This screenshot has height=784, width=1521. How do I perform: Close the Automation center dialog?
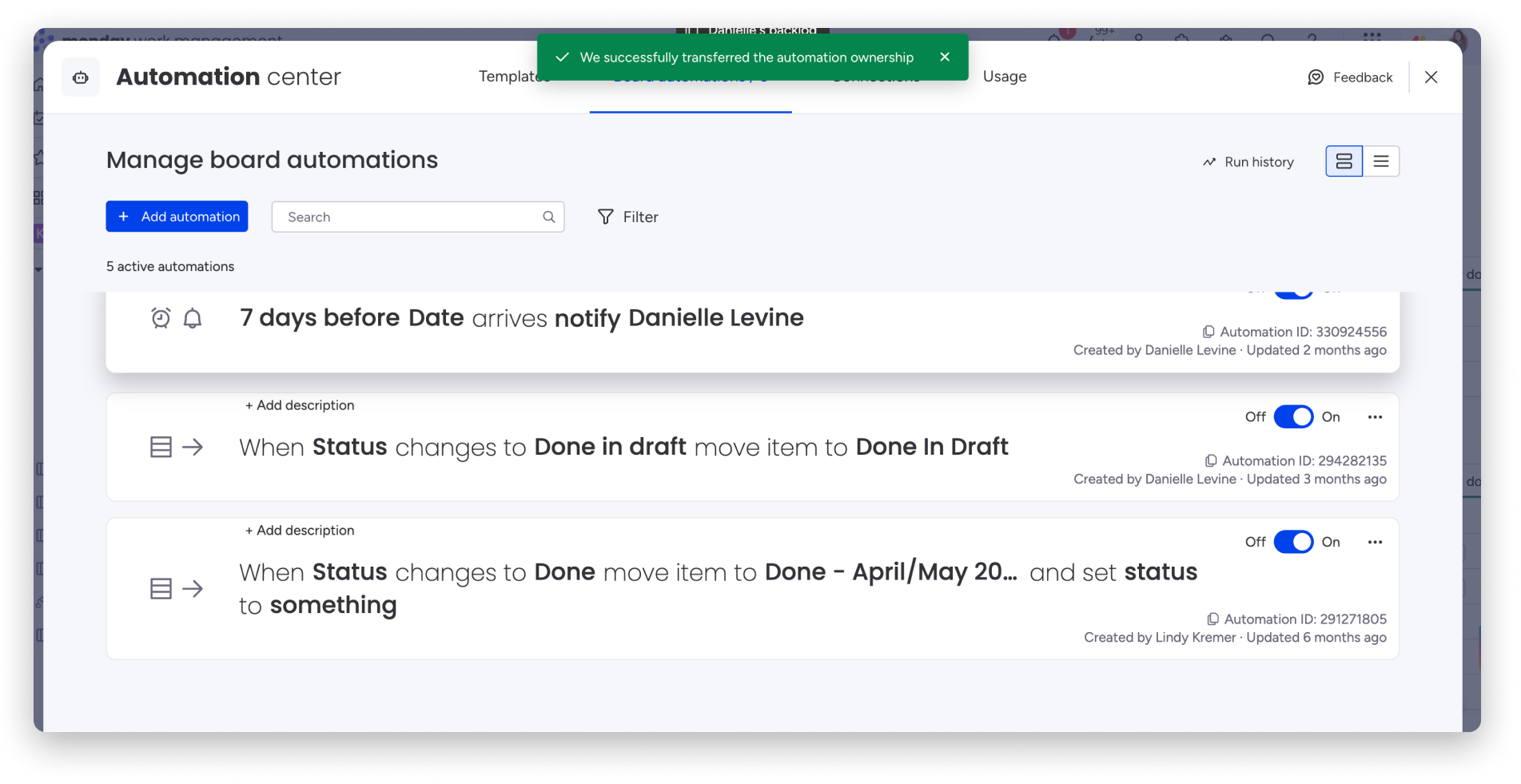[1431, 78]
